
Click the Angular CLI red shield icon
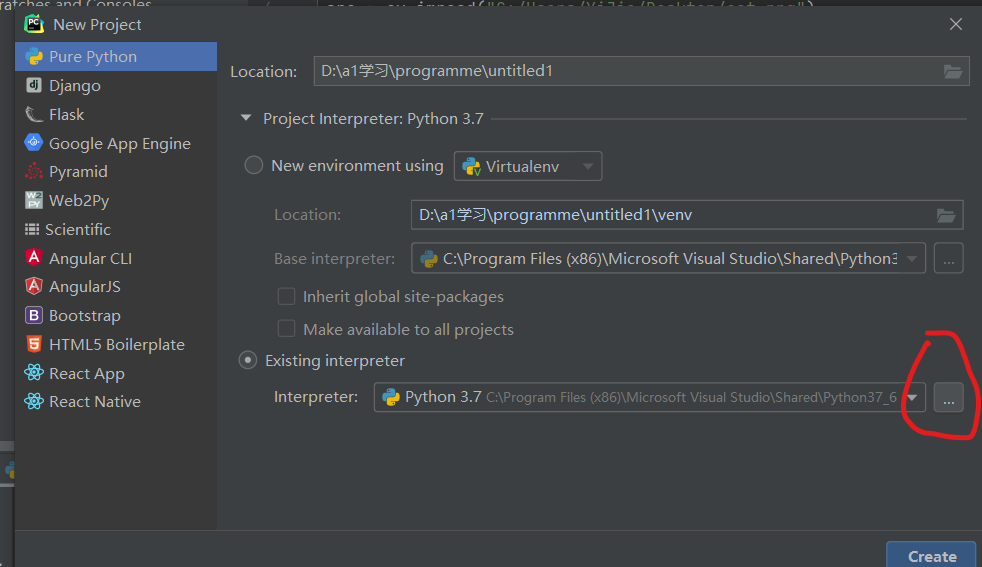coord(34,257)
